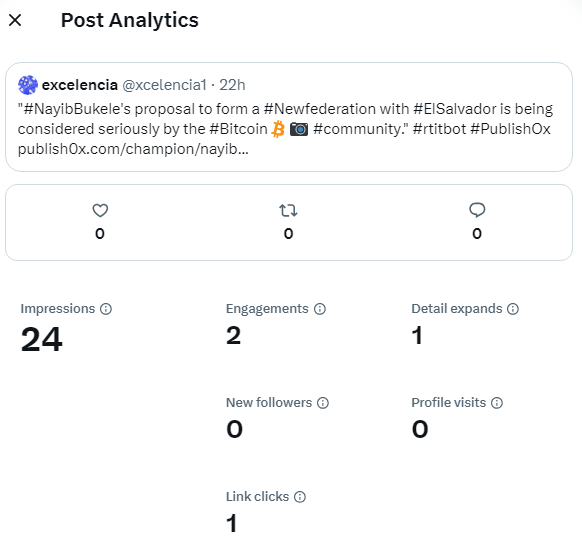This screenshot has width=582, height=560.
Task: Open the @xcelencia1 handle link
Action: (164, 85)
